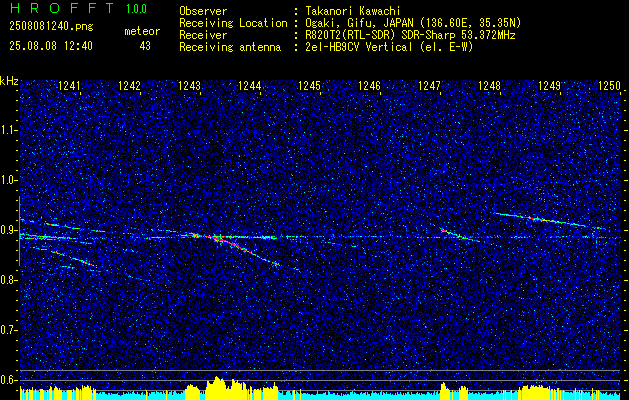Click time marker 1243

coord(189,86)
